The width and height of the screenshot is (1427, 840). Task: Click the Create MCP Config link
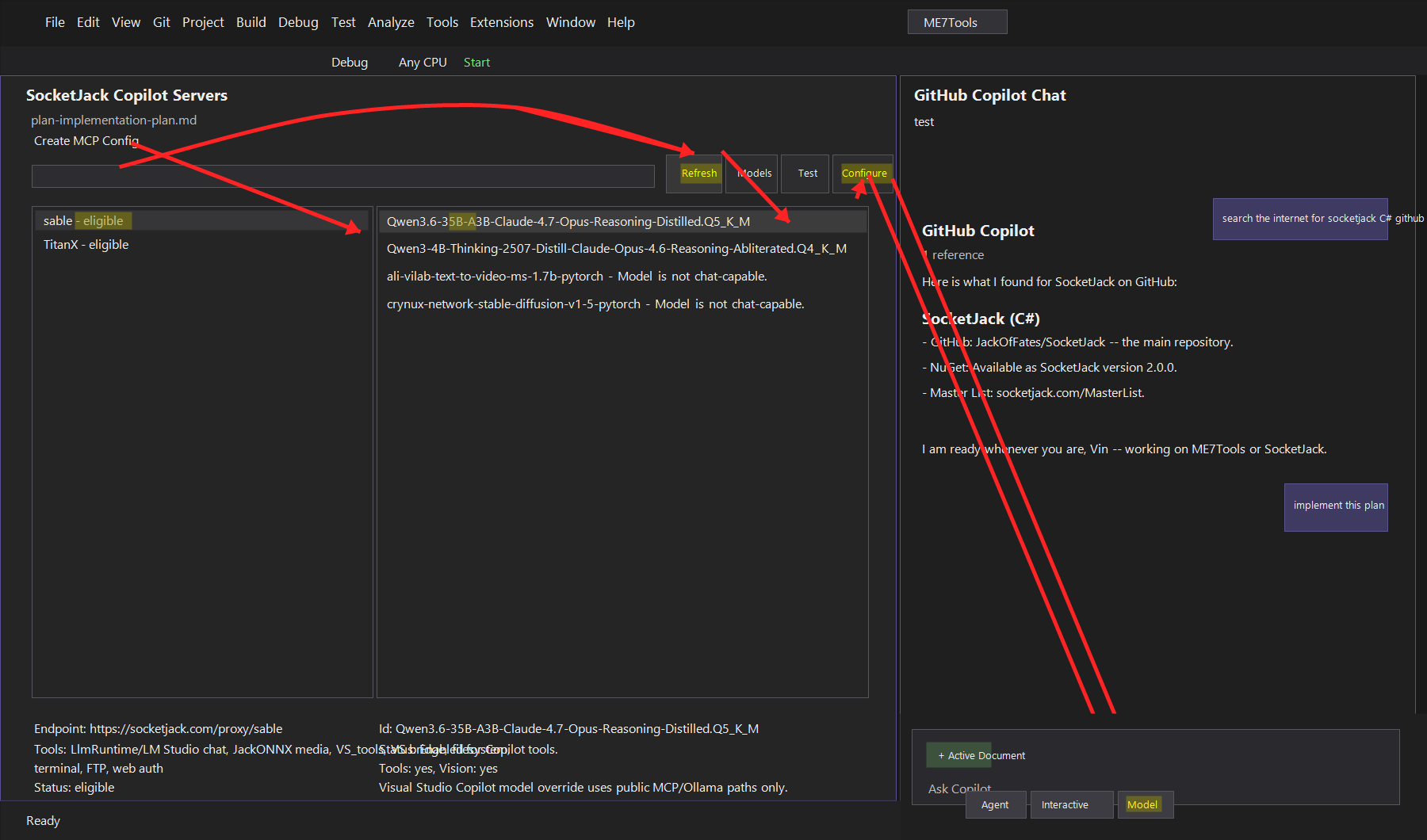point(86,140)
